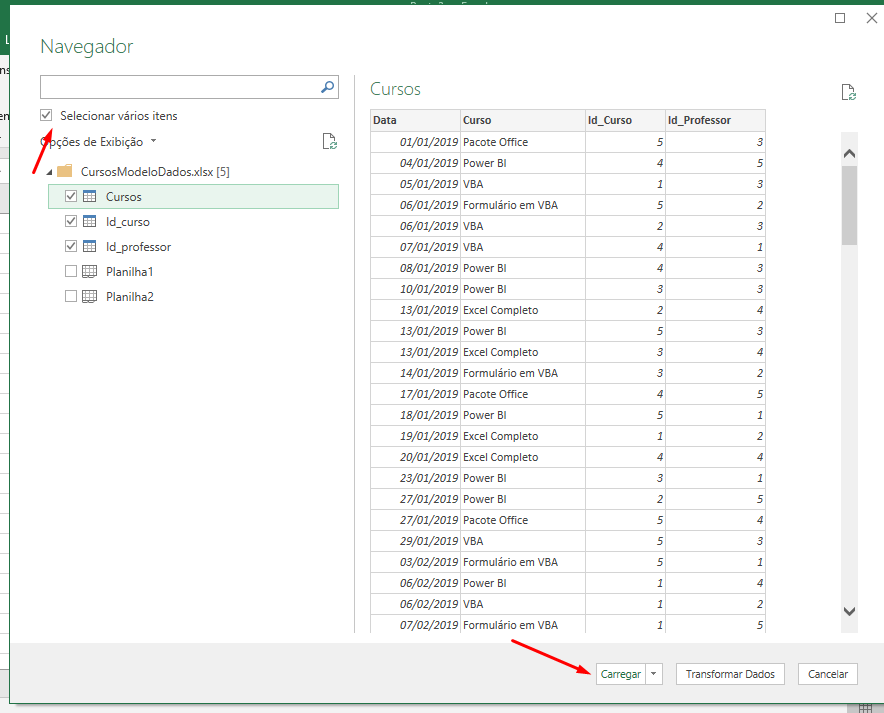Click the date cell 03/02/2019
This screenshot has height=713, width=884.
coord(416,562)
